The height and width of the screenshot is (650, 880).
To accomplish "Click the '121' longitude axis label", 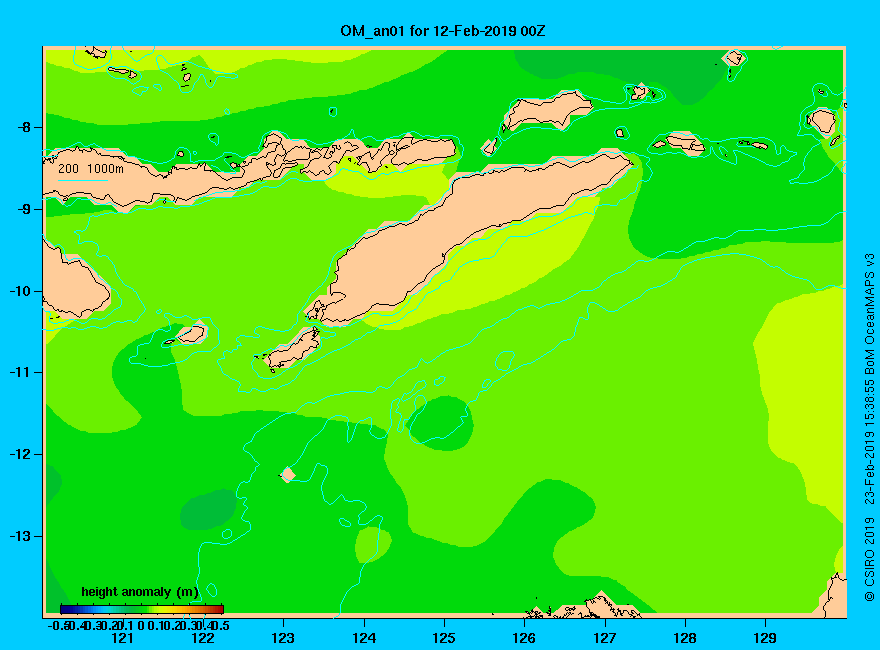I will (122, 638).
